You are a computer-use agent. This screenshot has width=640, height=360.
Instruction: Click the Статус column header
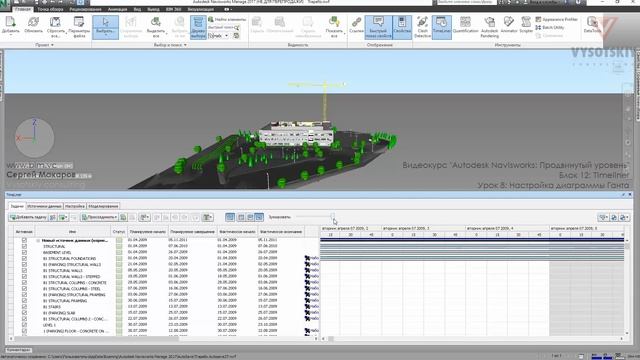click(x=119, y=231)
